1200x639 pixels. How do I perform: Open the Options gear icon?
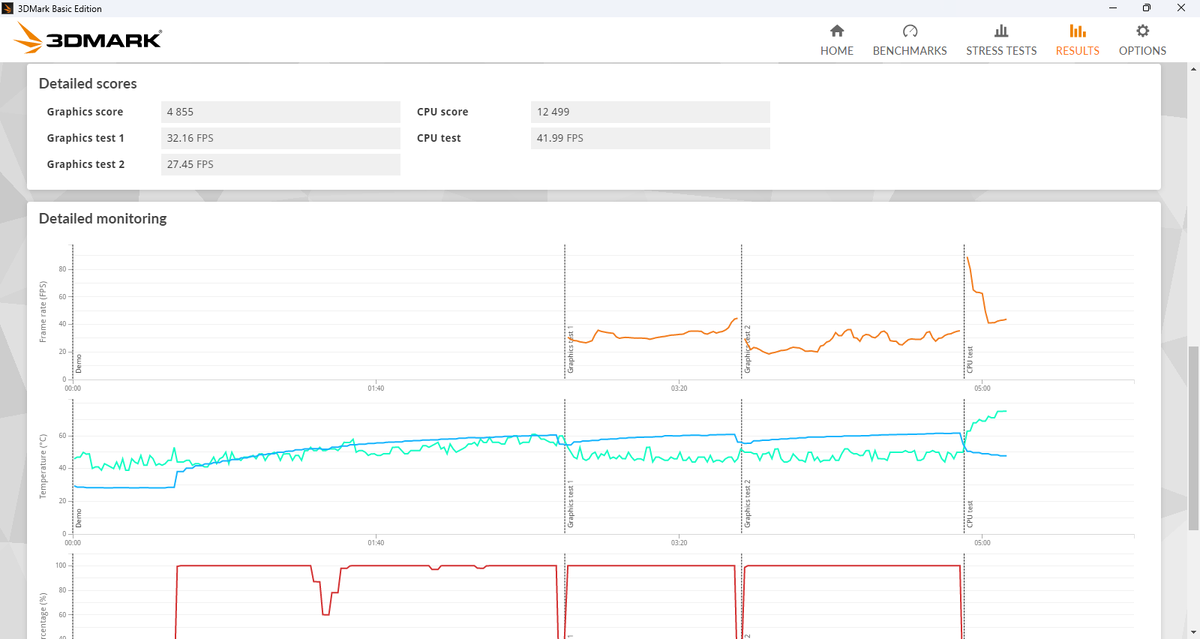point(1142,32)
